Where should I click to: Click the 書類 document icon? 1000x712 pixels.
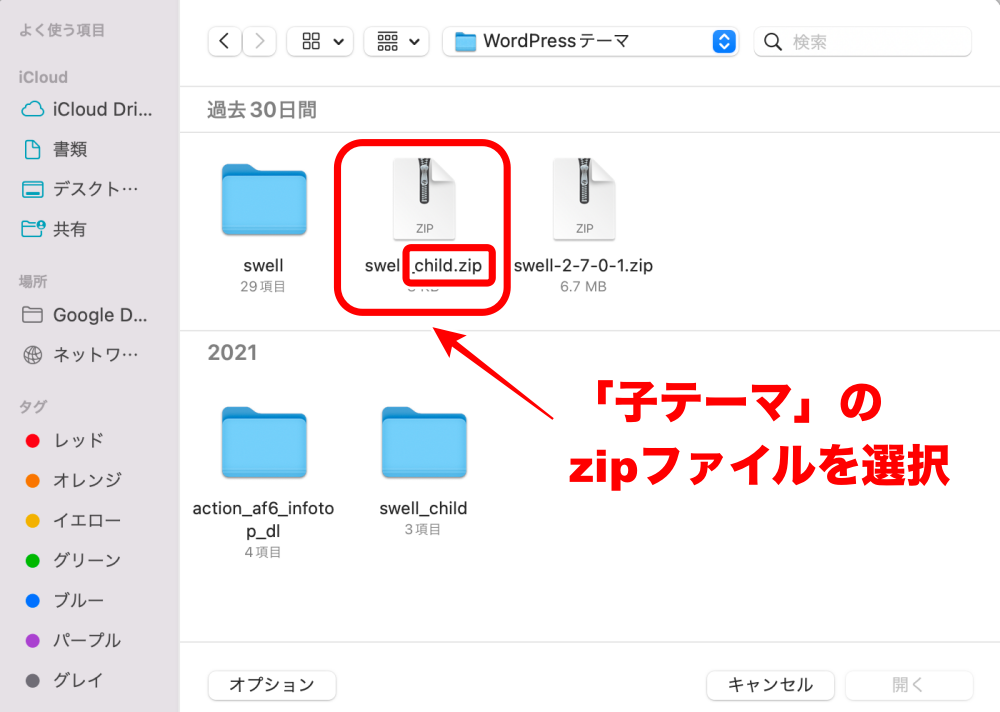(x=33, y=149)
